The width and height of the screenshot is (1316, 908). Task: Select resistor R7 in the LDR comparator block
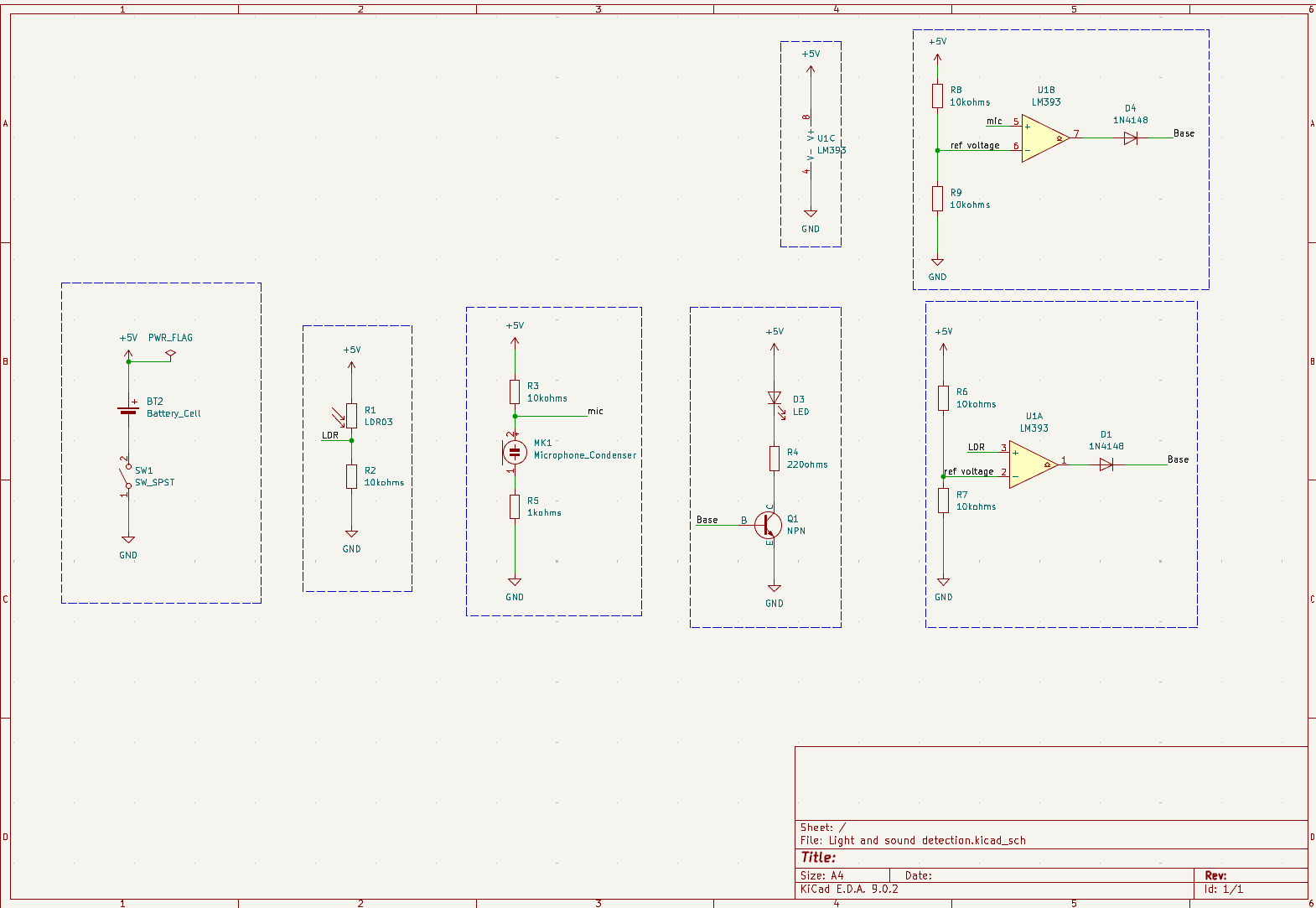click(943, 501)
